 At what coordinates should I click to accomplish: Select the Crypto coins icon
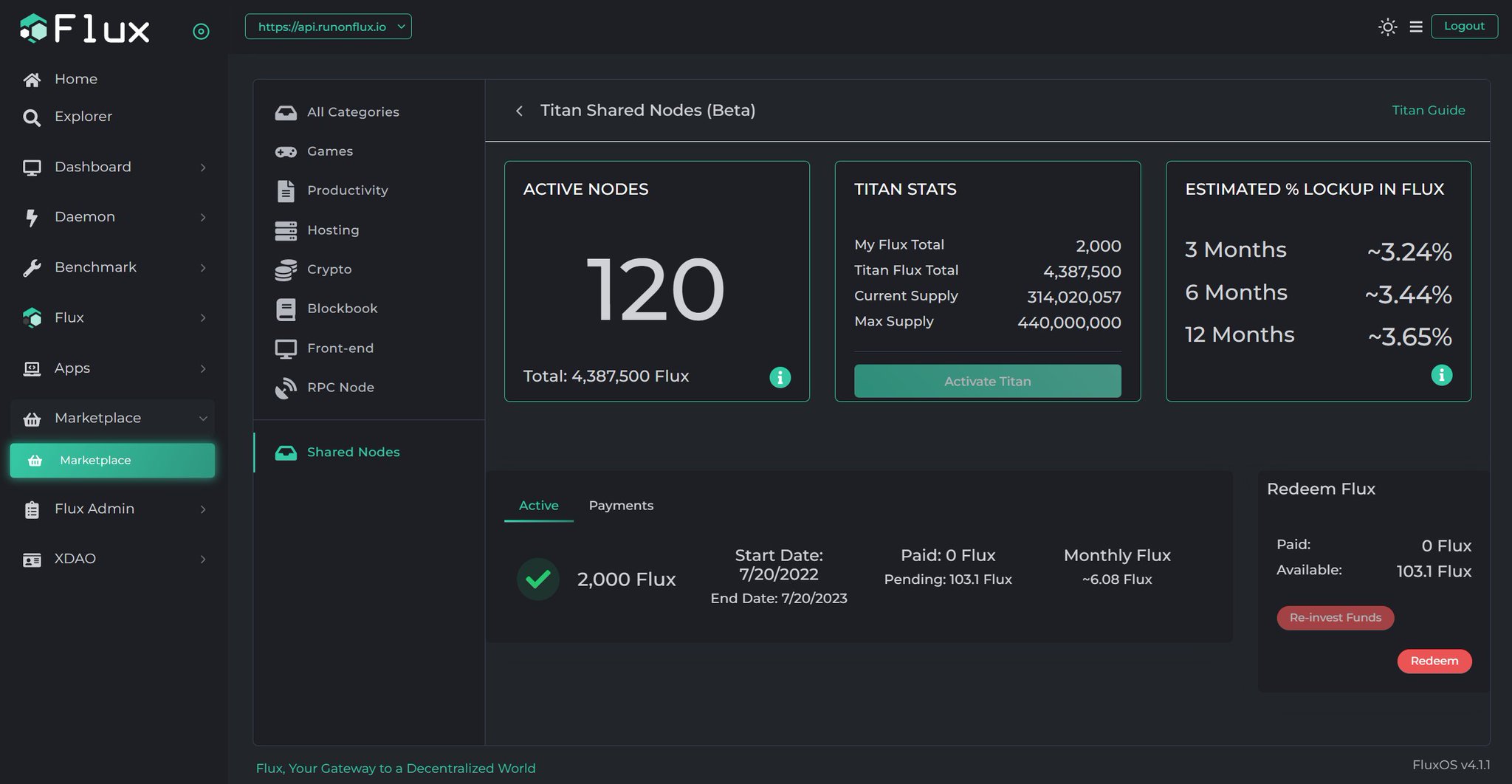click(286, 269)
